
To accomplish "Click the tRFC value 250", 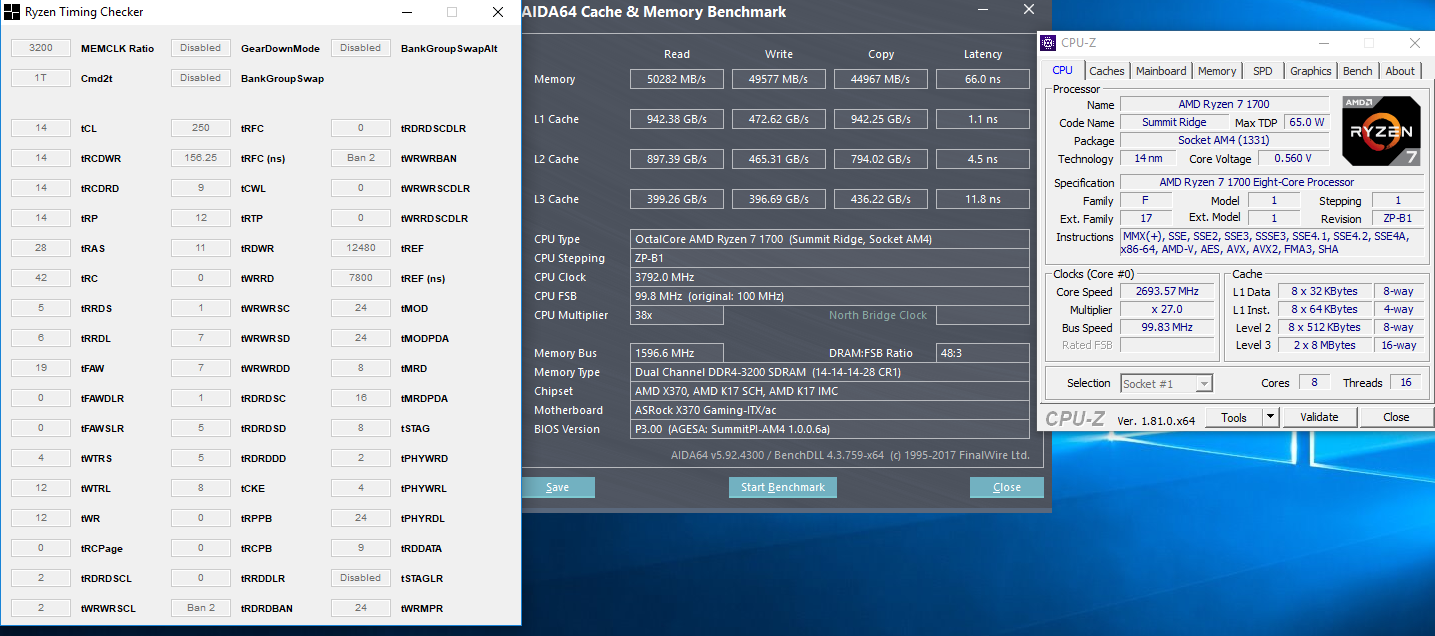I will (200, 128).
